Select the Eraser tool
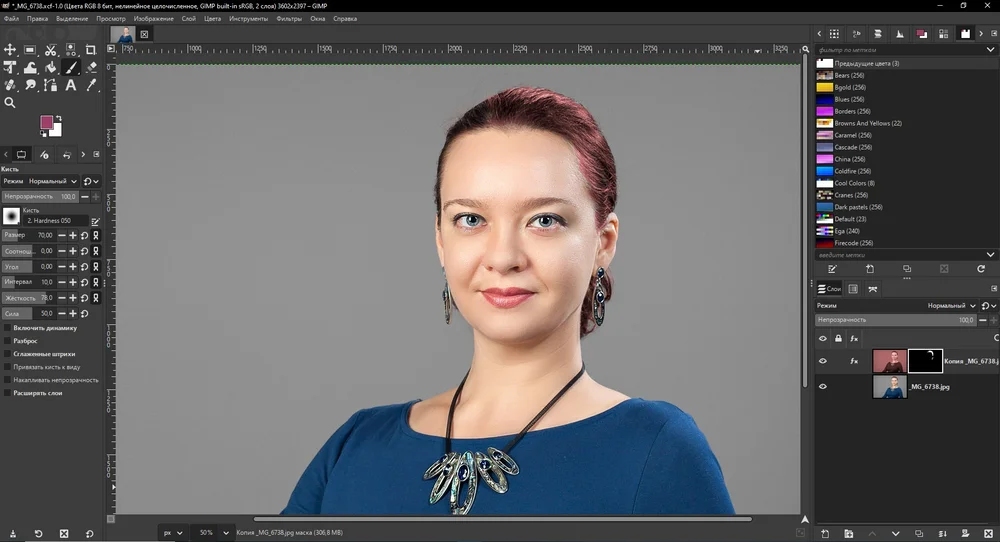The image size is (1000, 542). coord(91,68)
